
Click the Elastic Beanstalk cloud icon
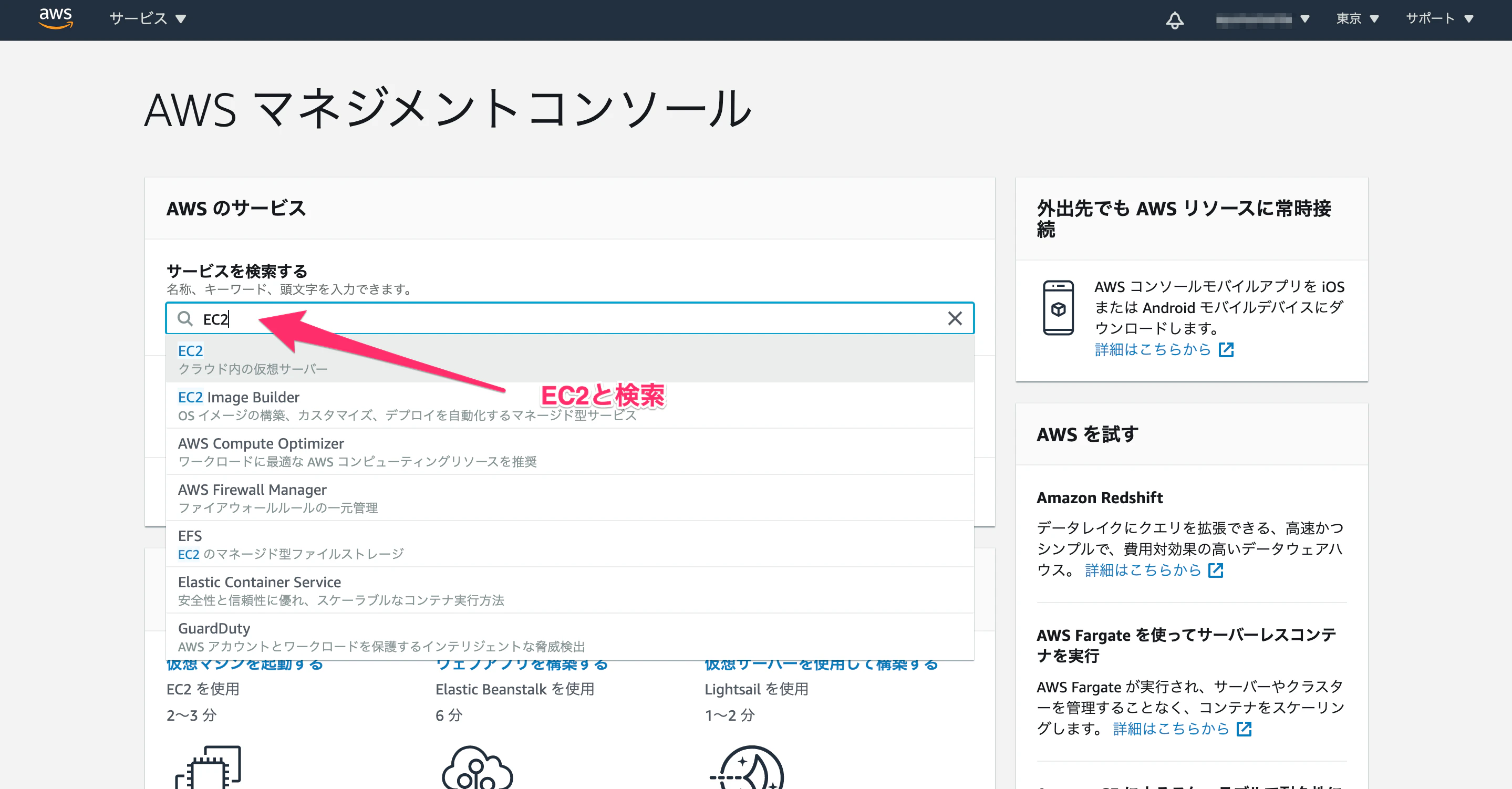[477, 767]
